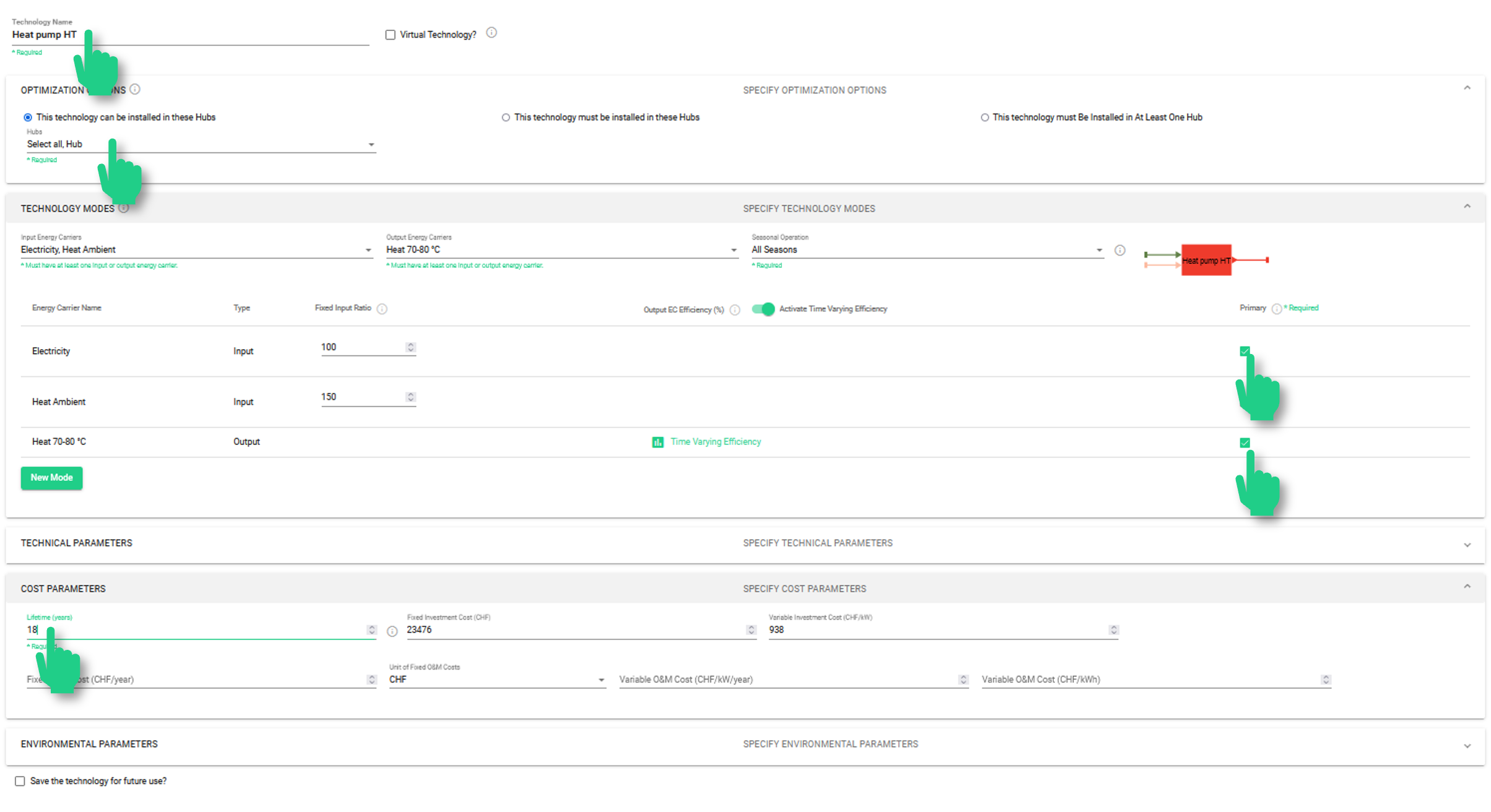1491x812 pixels.
Task: Select 'must be installed in these Hubs' radio
Action: pos(506,118)
